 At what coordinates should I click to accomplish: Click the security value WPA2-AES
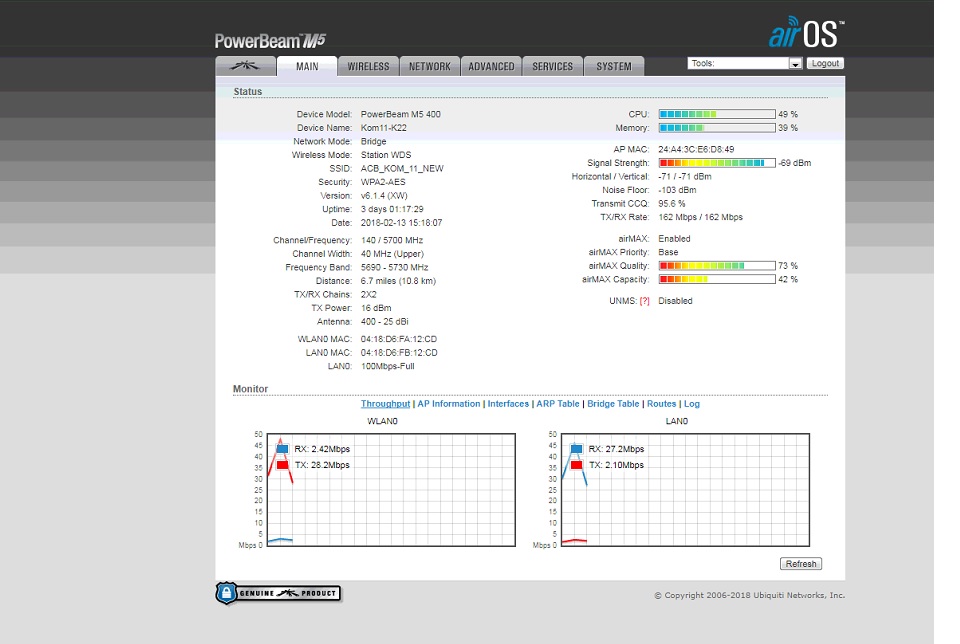click(x=383, y=182)
